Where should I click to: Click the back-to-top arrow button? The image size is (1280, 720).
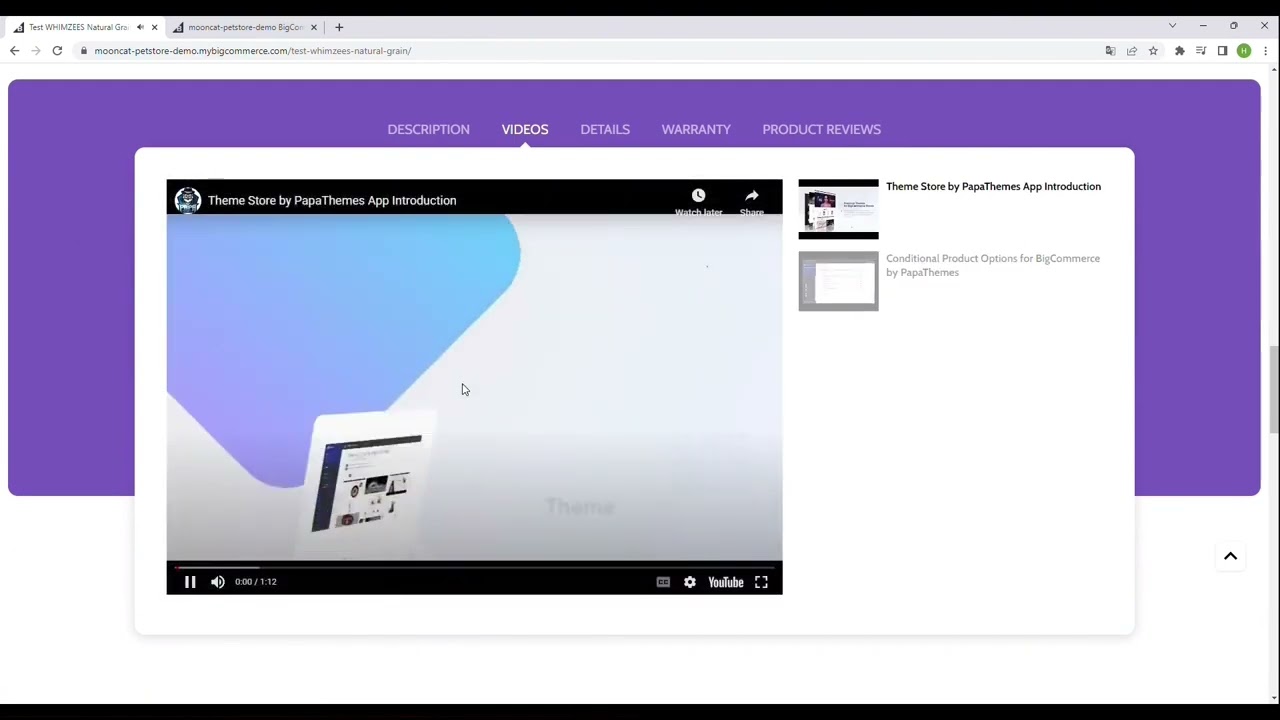point(1231,556)
